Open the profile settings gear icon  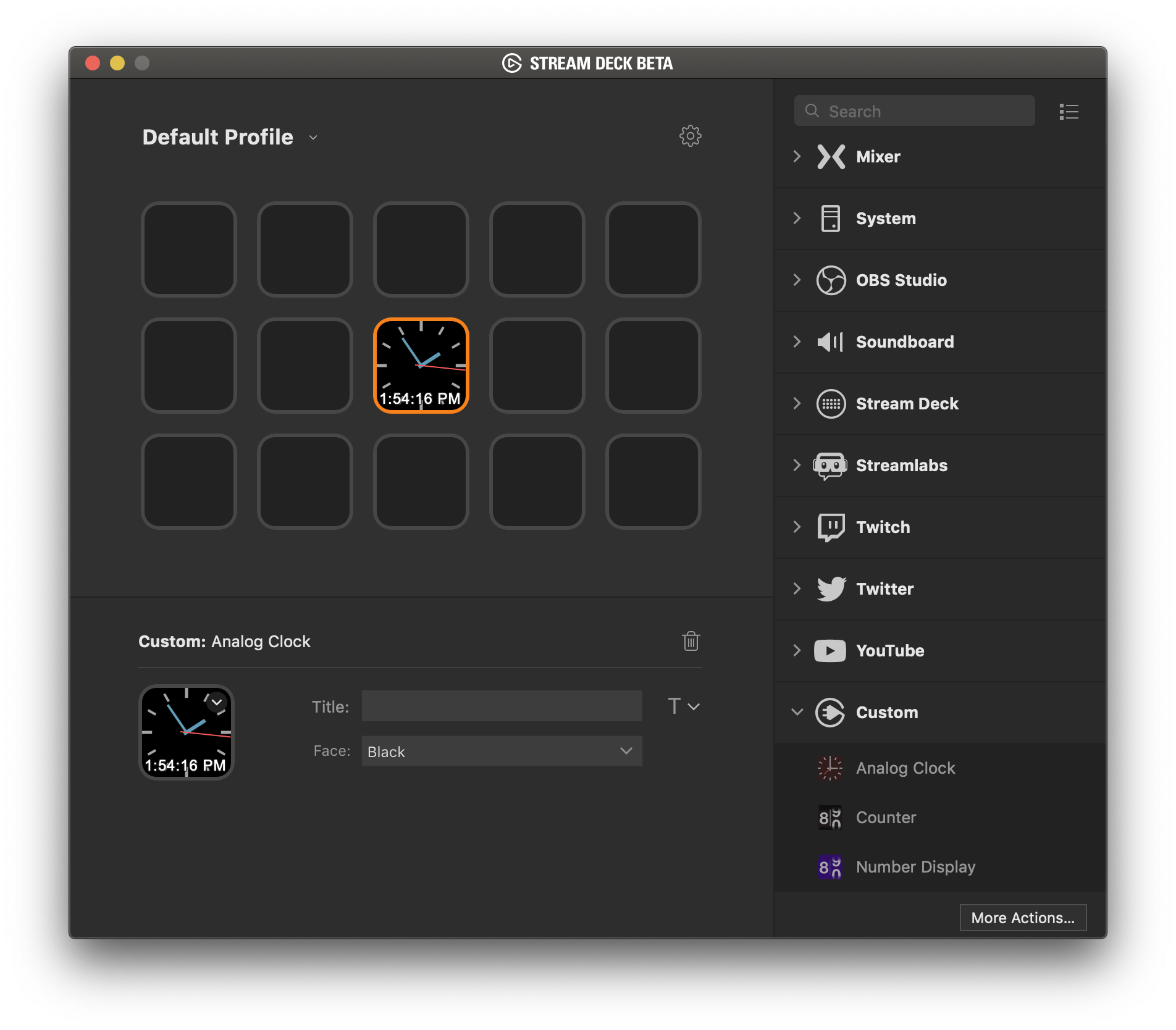[x=690, y=136]
